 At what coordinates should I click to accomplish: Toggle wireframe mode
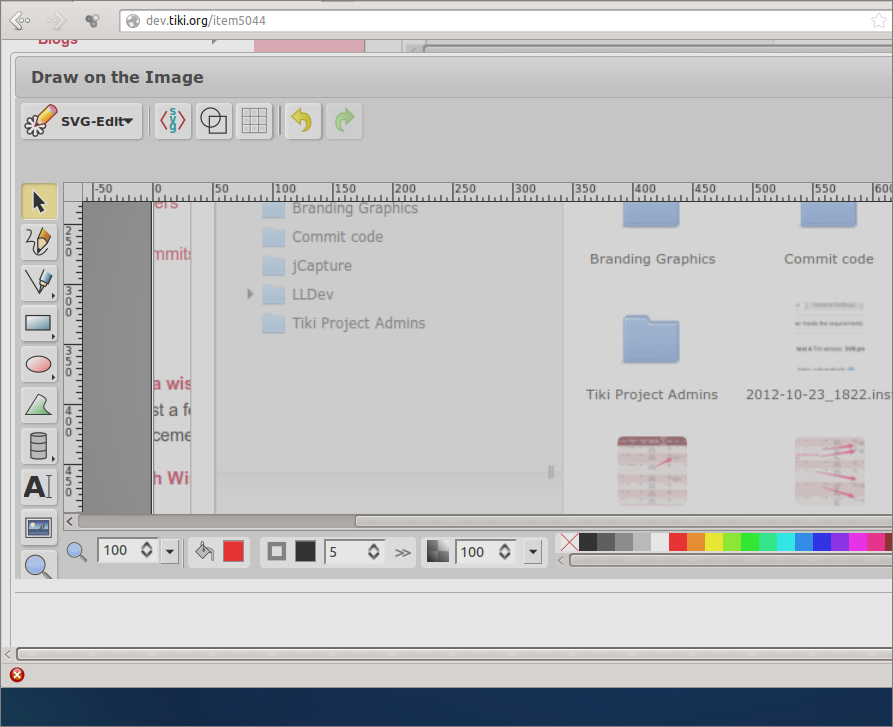pos(214,121)
